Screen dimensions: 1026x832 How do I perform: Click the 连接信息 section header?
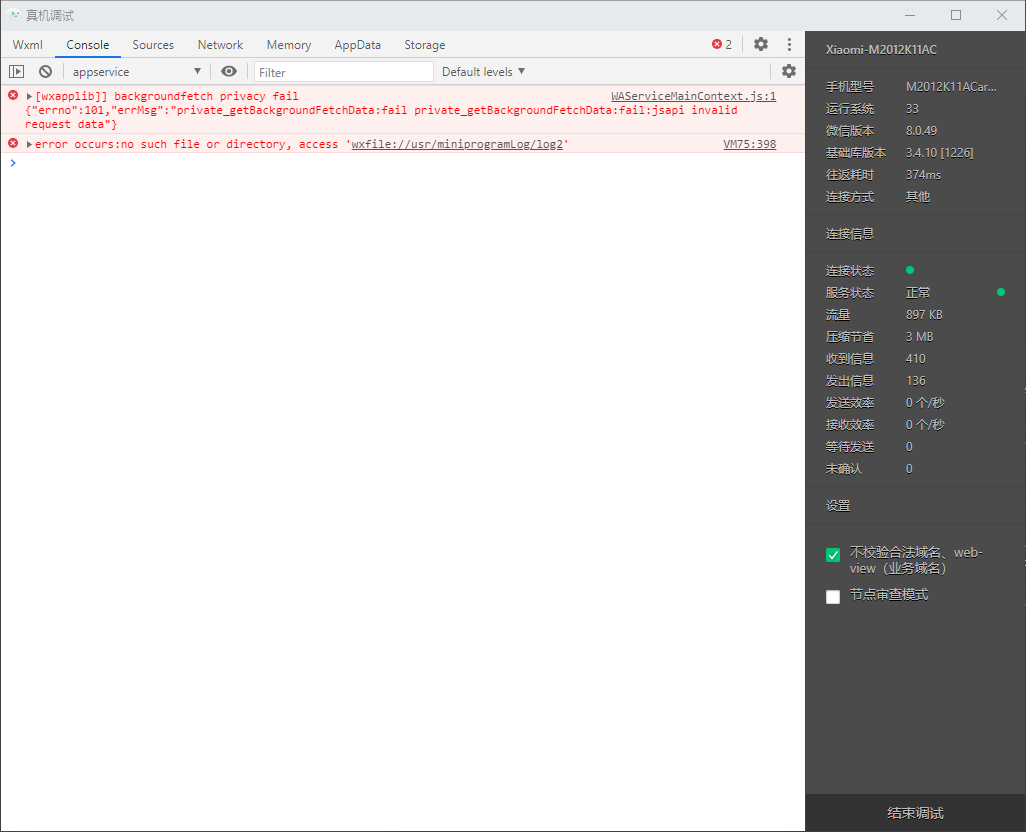click(x=849, y=234)
